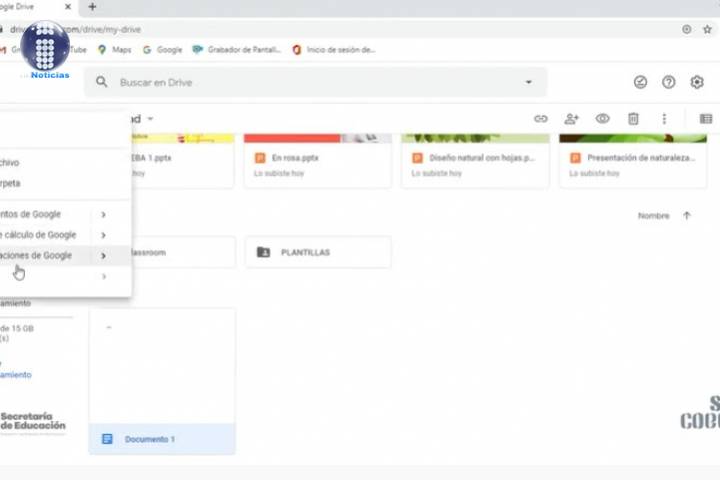Click the trash delete icon
The width and height of the screenshot is (720, 480).
point(633,118)
